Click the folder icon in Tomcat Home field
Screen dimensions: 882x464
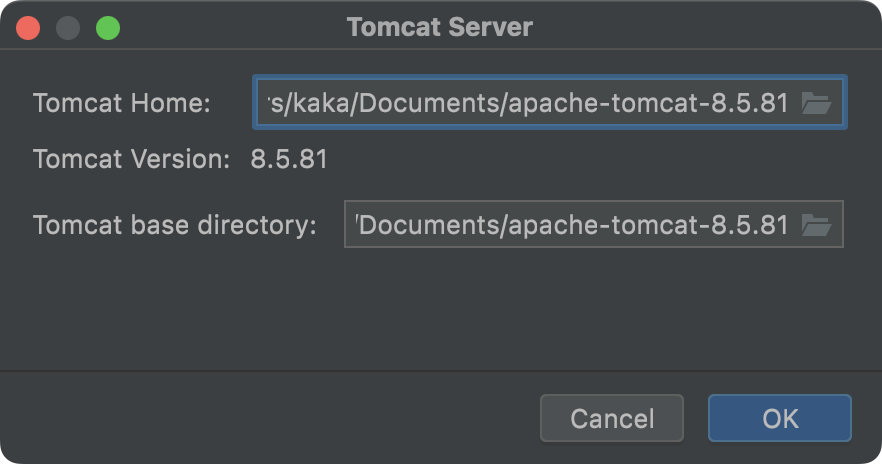(x=817, y=103)
